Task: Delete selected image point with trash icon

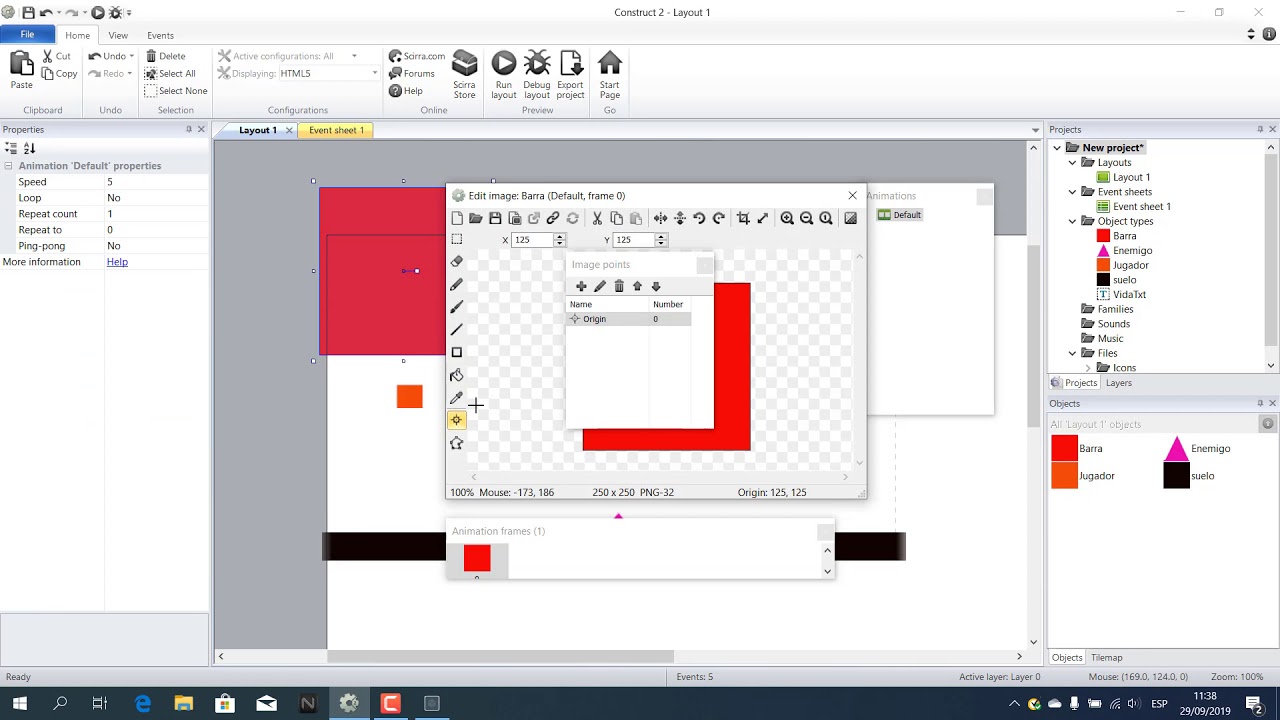Action: click(619, 286)
